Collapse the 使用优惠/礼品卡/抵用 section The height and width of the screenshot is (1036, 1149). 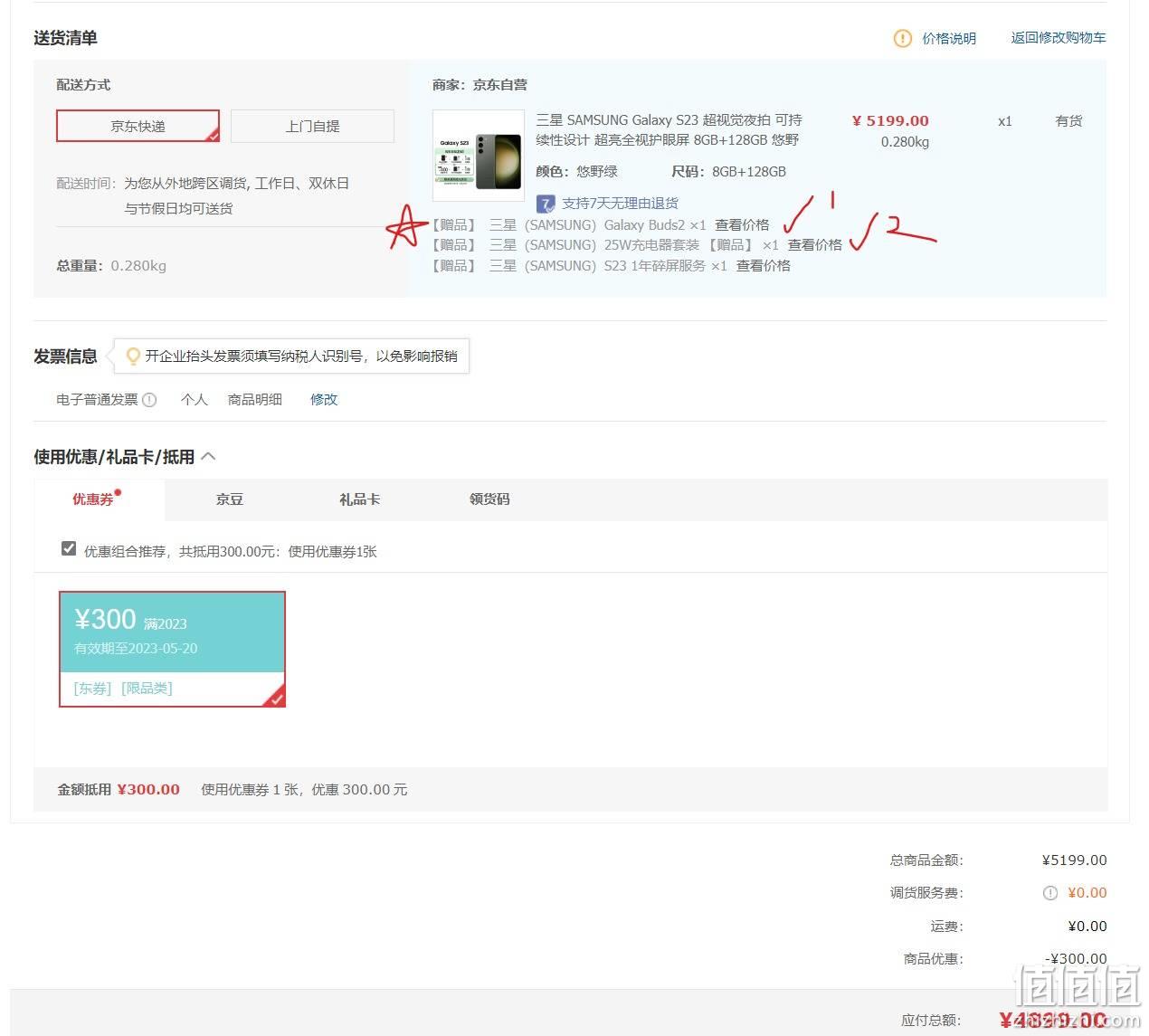[x=208, y=456]
